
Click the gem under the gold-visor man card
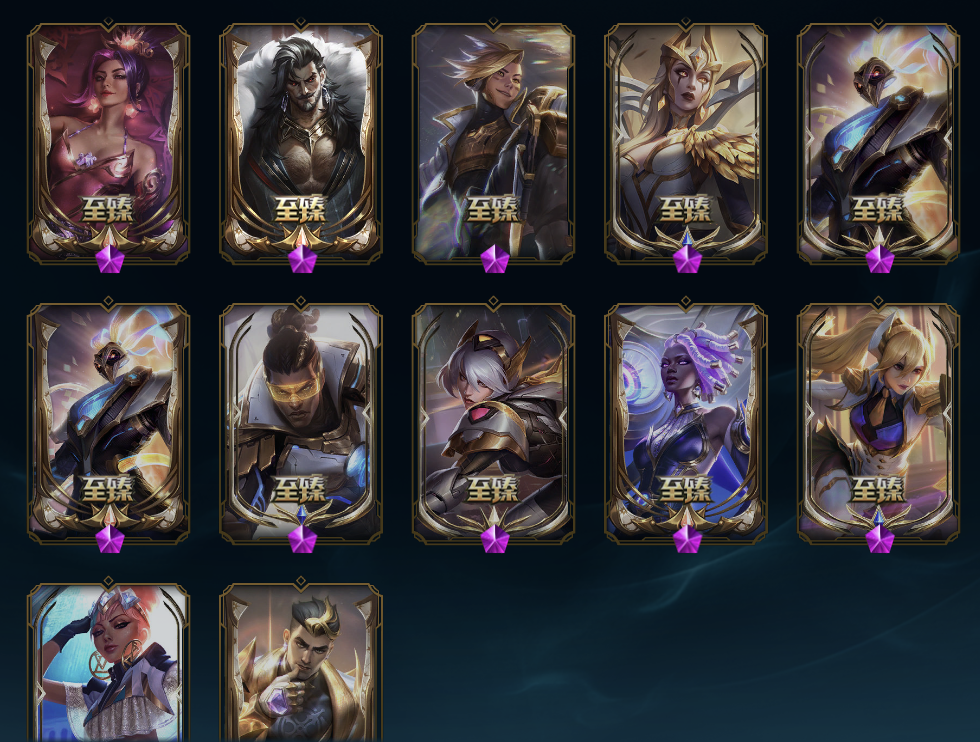pyautogui.click(x=302, y=539)
